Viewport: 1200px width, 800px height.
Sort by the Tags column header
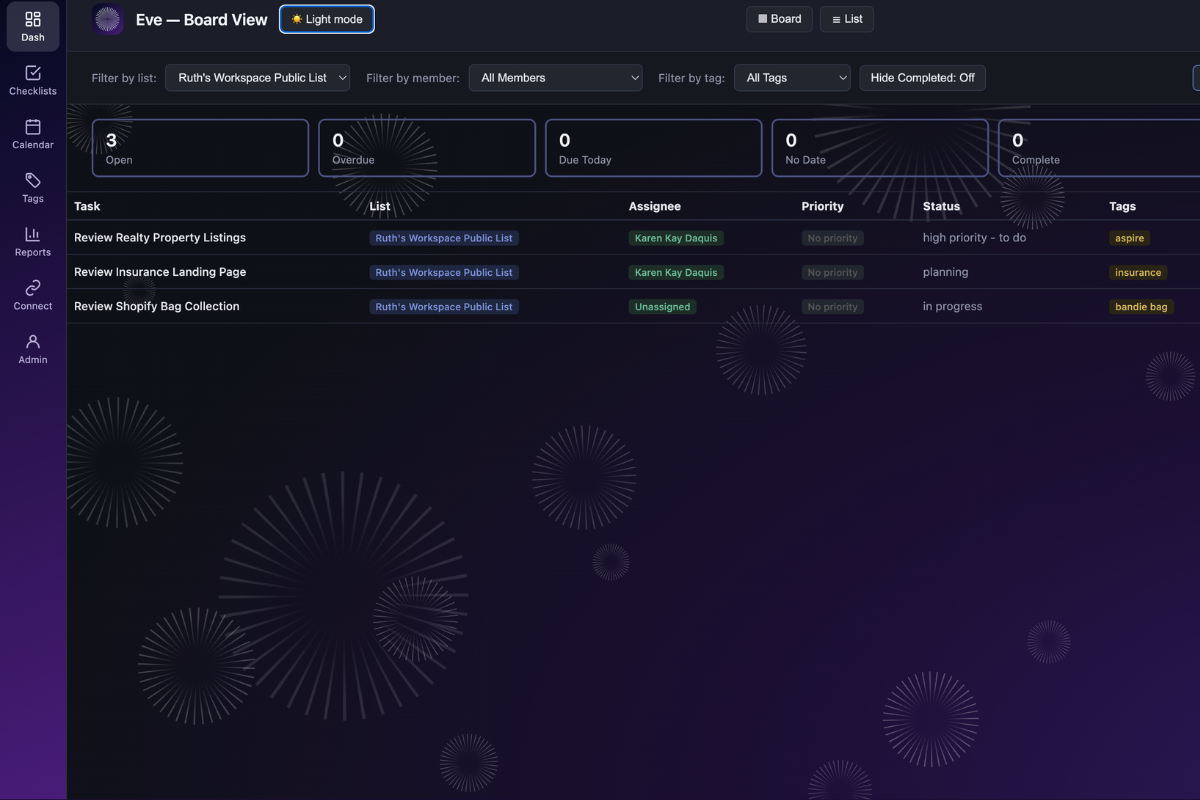(x=1122, y=206)
